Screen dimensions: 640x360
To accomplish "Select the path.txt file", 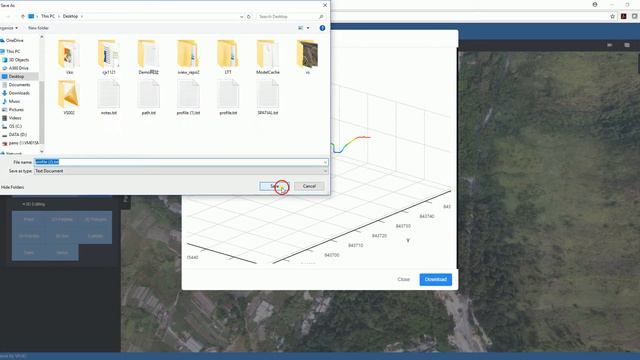I will click(x=148, y=97).
